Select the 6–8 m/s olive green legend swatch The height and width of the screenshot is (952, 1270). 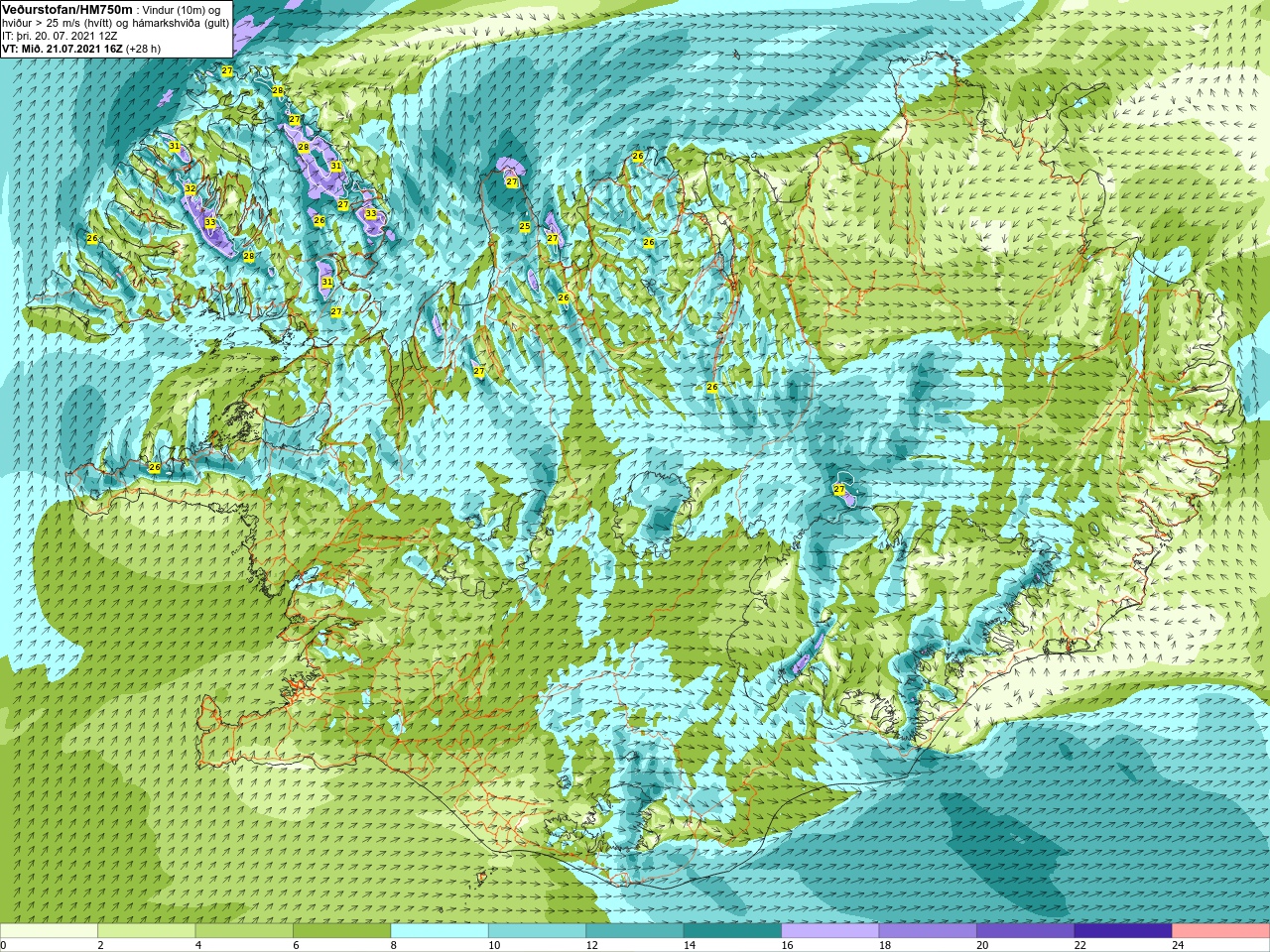pyautogui.click(x=342, y=931)
